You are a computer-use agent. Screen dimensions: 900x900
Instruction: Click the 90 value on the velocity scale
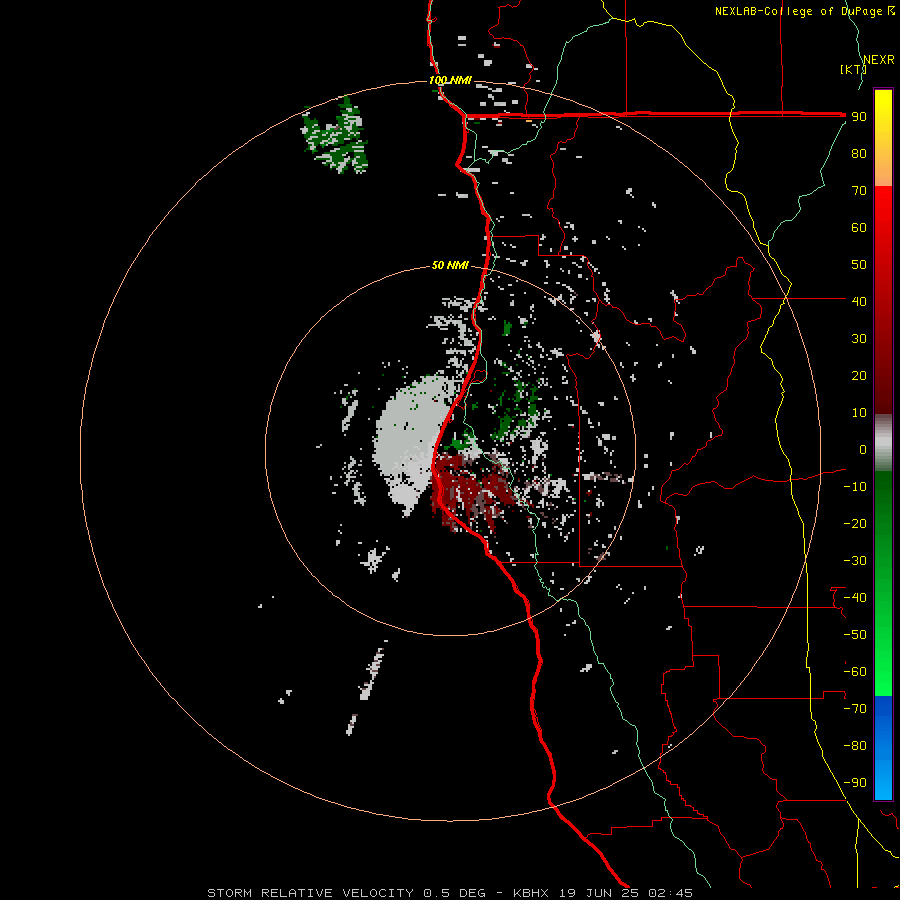(859, 117)
